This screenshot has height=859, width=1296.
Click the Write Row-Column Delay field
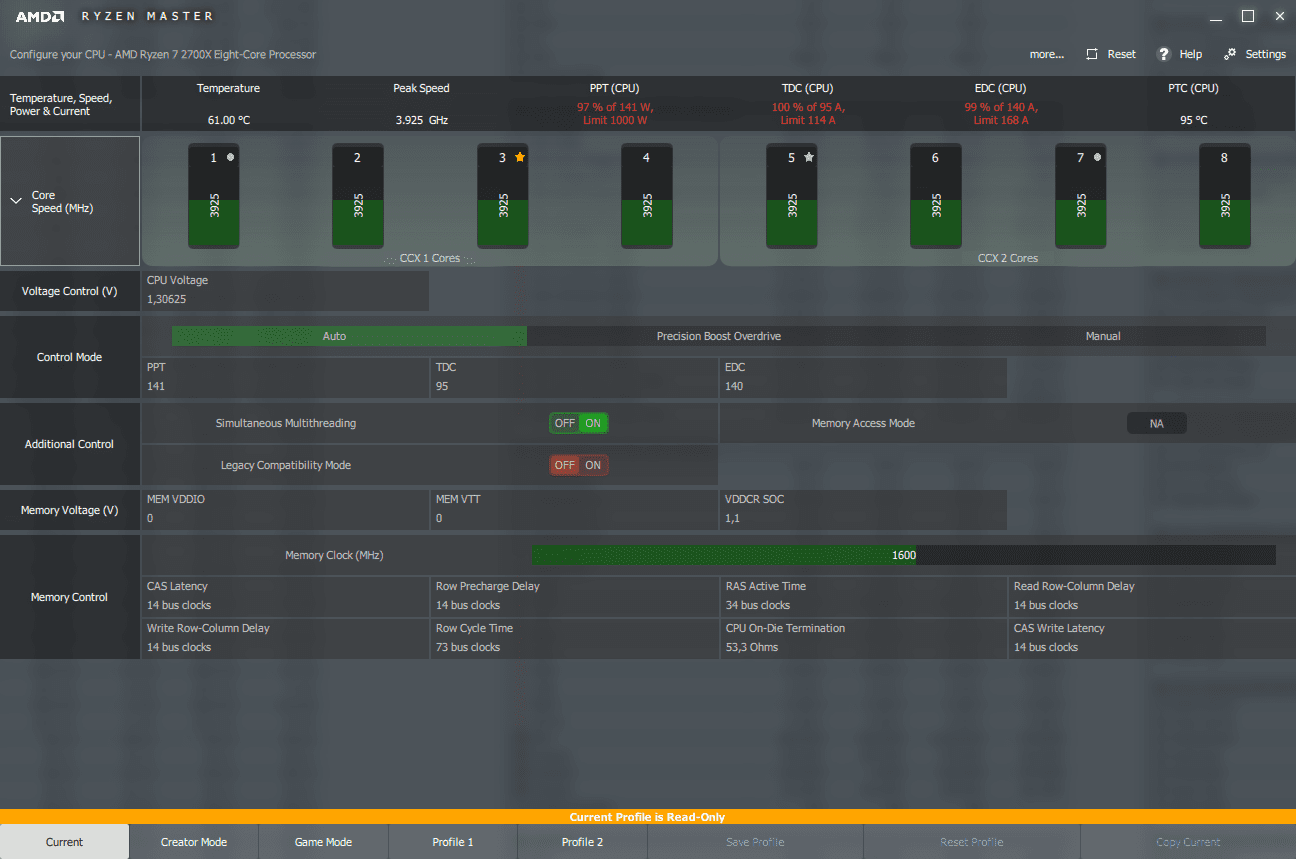[x=285, y=638]
